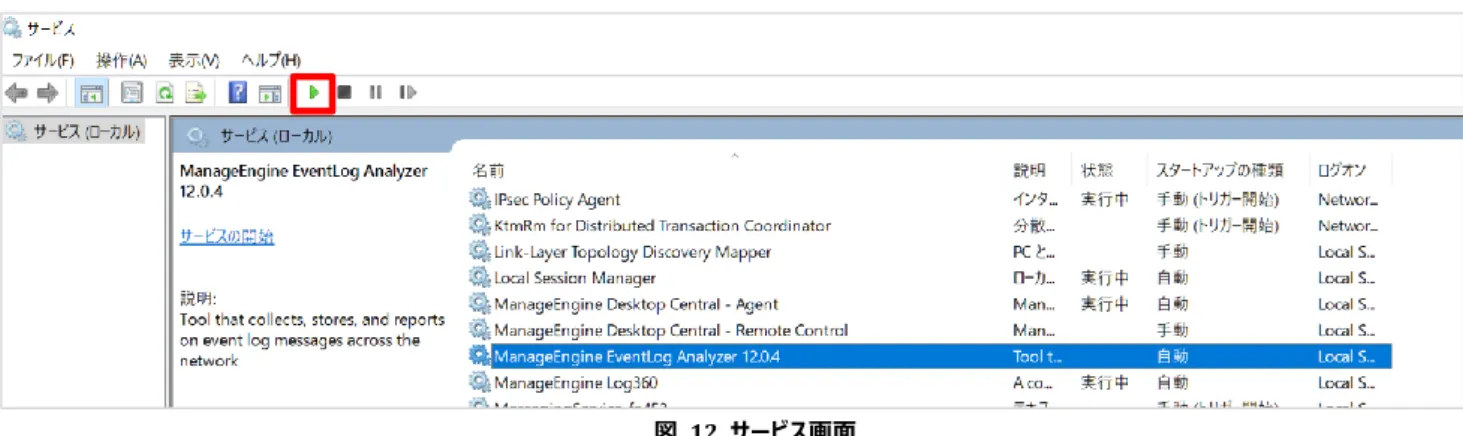Click gear icon beside Local Session Manager
Viewport: 1463px width, 436px height.
(x=480, y=278)
